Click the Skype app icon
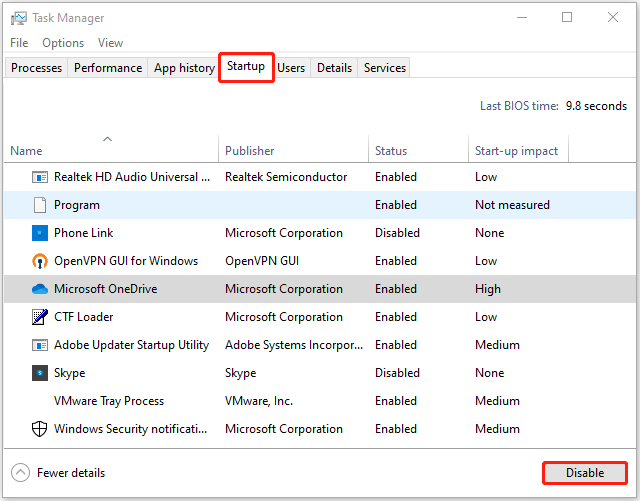Image resolution: width=640 pixels, height=501 pixels. [x=40, y=373]
